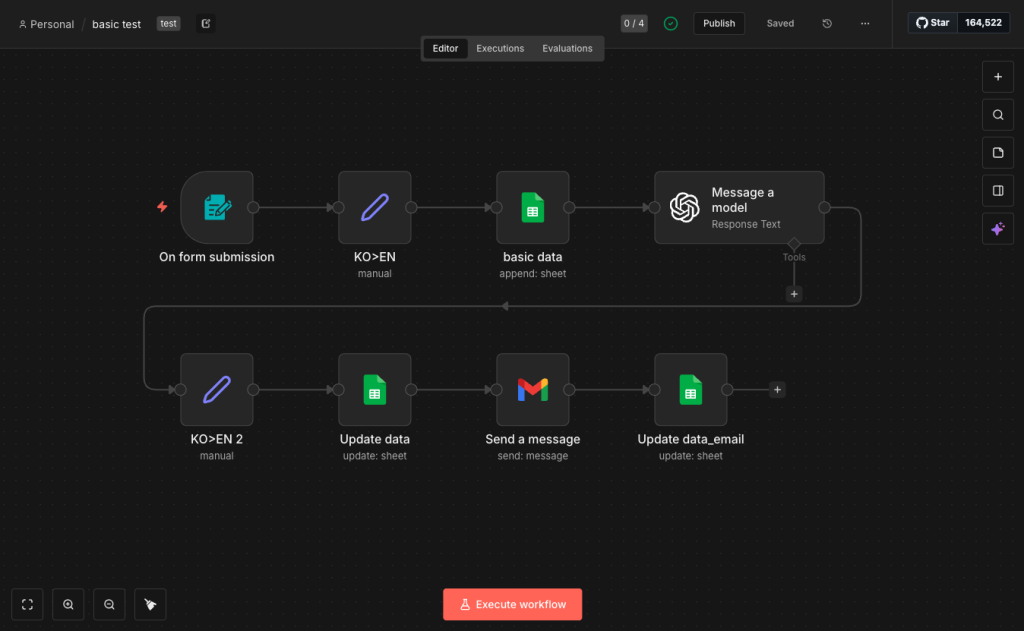Click the Publish button

pyautogui.click(x=719, y=23)
